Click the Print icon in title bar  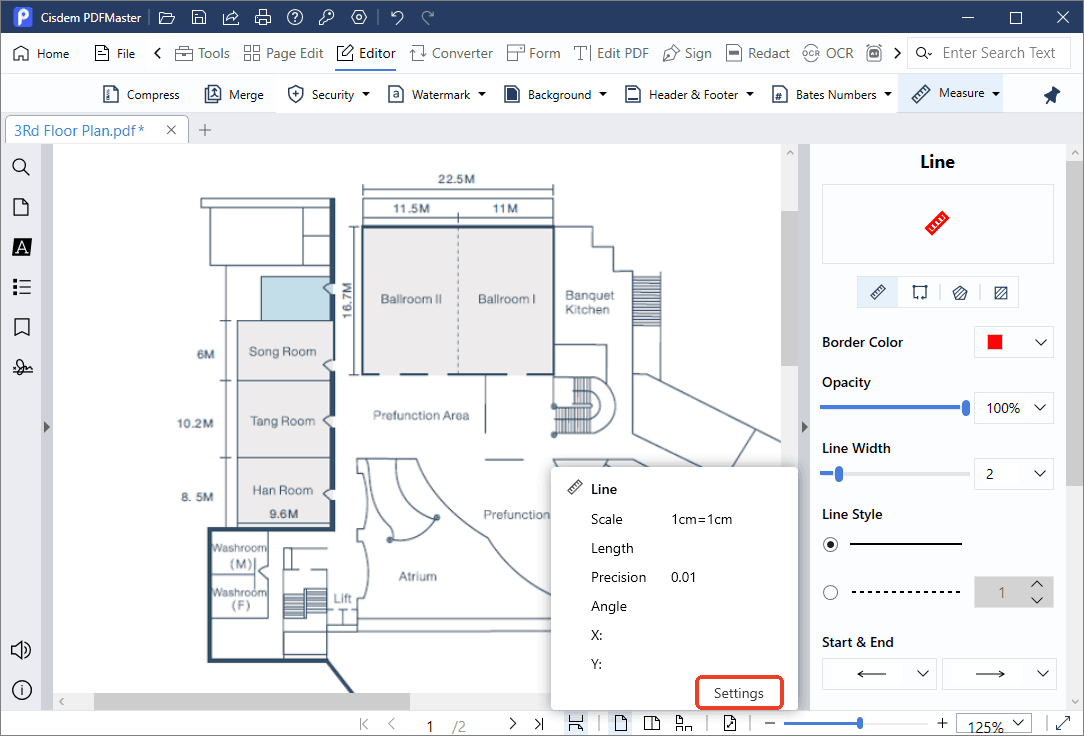[263, 17]
